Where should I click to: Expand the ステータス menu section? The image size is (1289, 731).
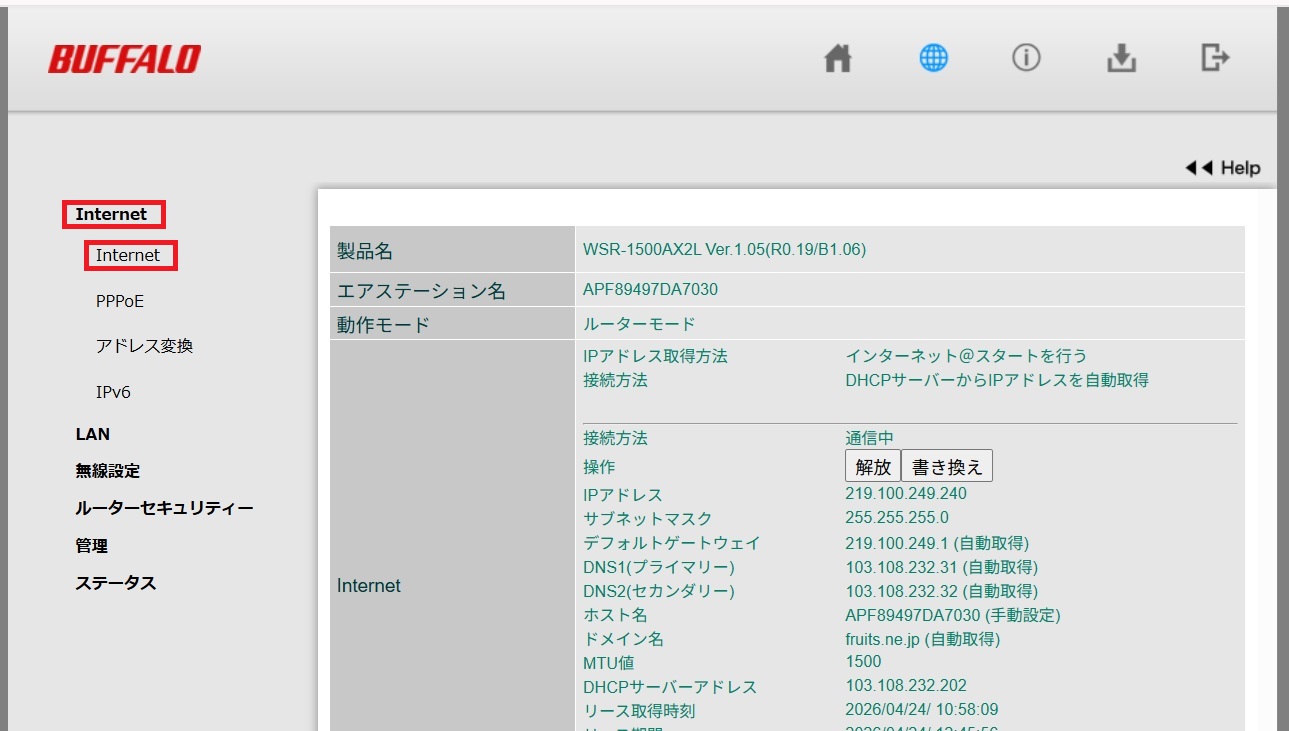pyautogui.click(x=116, y=583)
